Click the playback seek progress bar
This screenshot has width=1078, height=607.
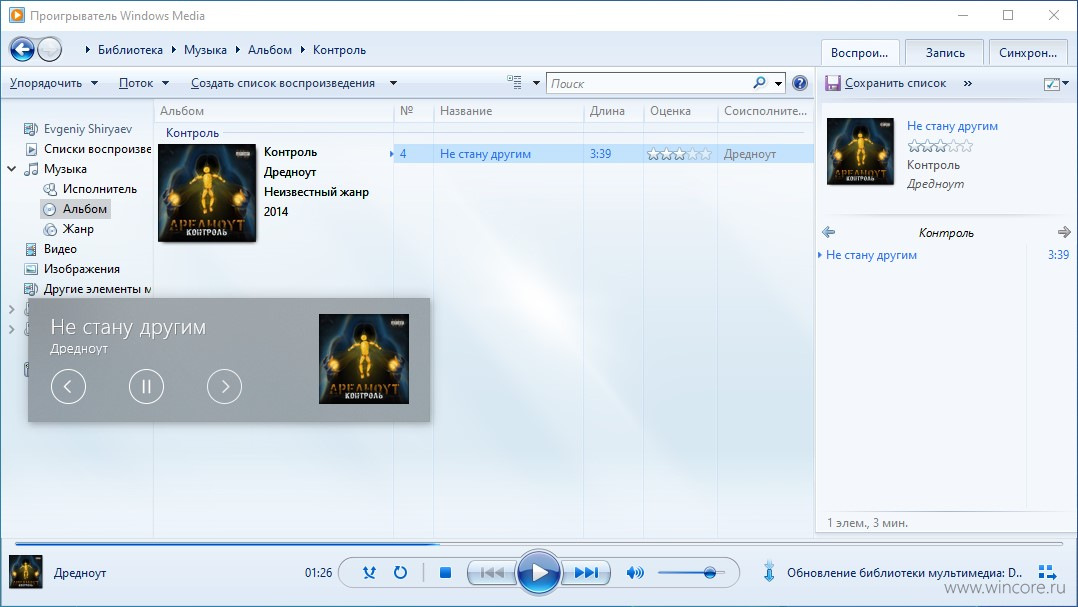(x=538, y=544)
